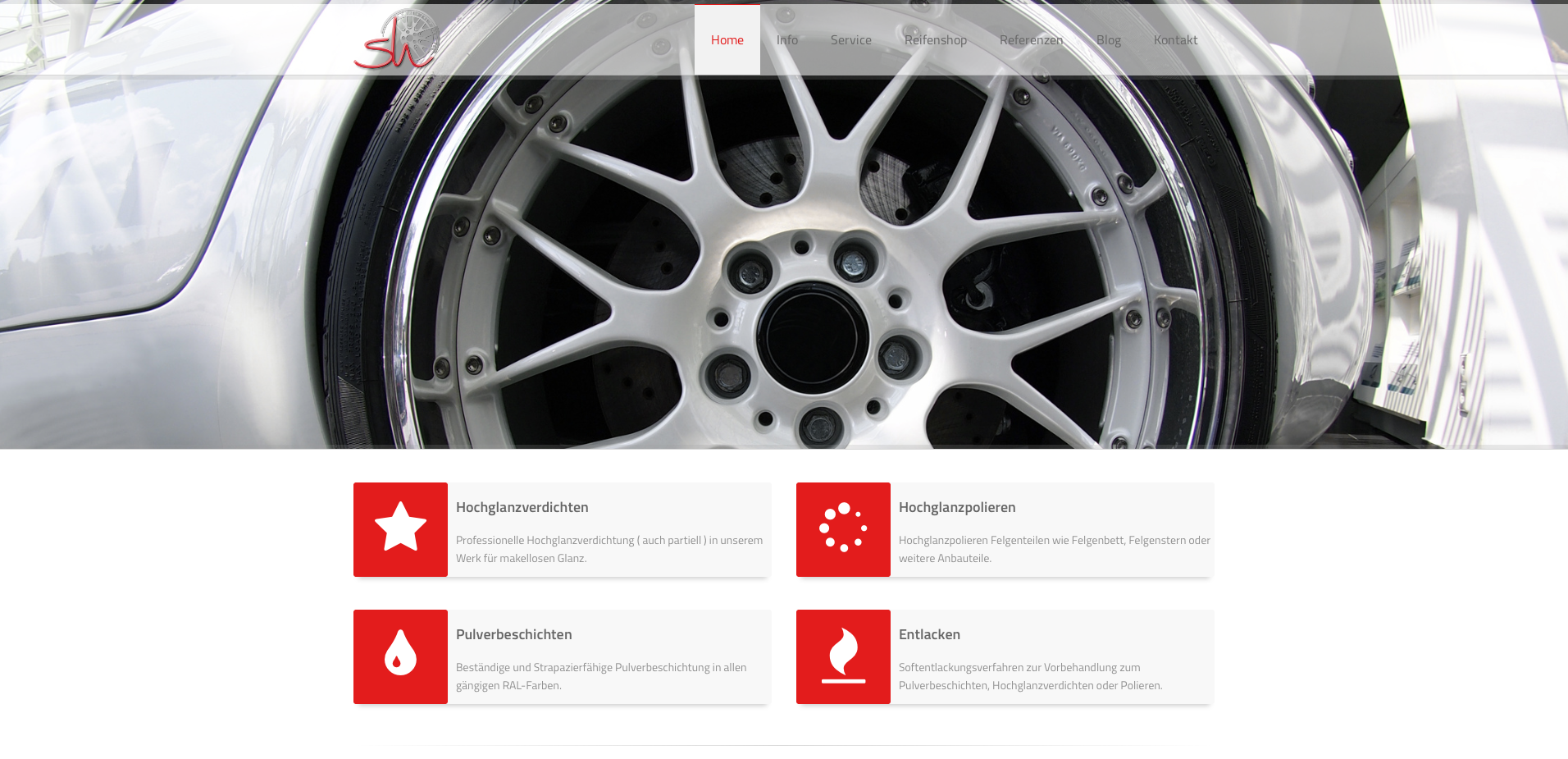Viewport: 1568px width, 759px height.
Task: Click text 'Softentlackungsverfahren zur Vorbehandlung zum'
Action: tap(1019, 667)
